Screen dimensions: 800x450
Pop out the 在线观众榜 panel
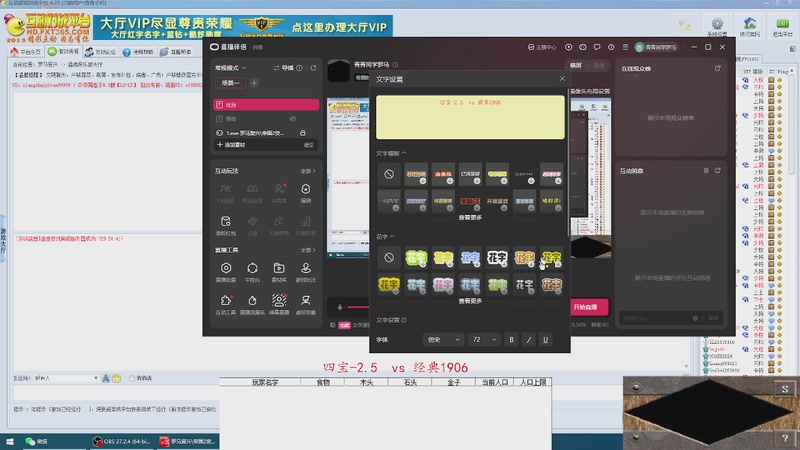[718, 68]
